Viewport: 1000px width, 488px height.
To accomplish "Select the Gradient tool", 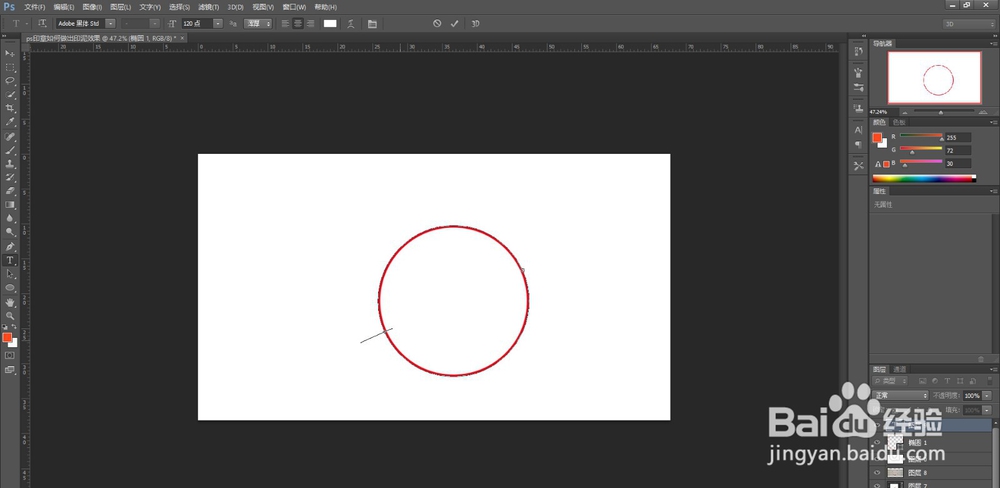I will click(x=10, y=205).
